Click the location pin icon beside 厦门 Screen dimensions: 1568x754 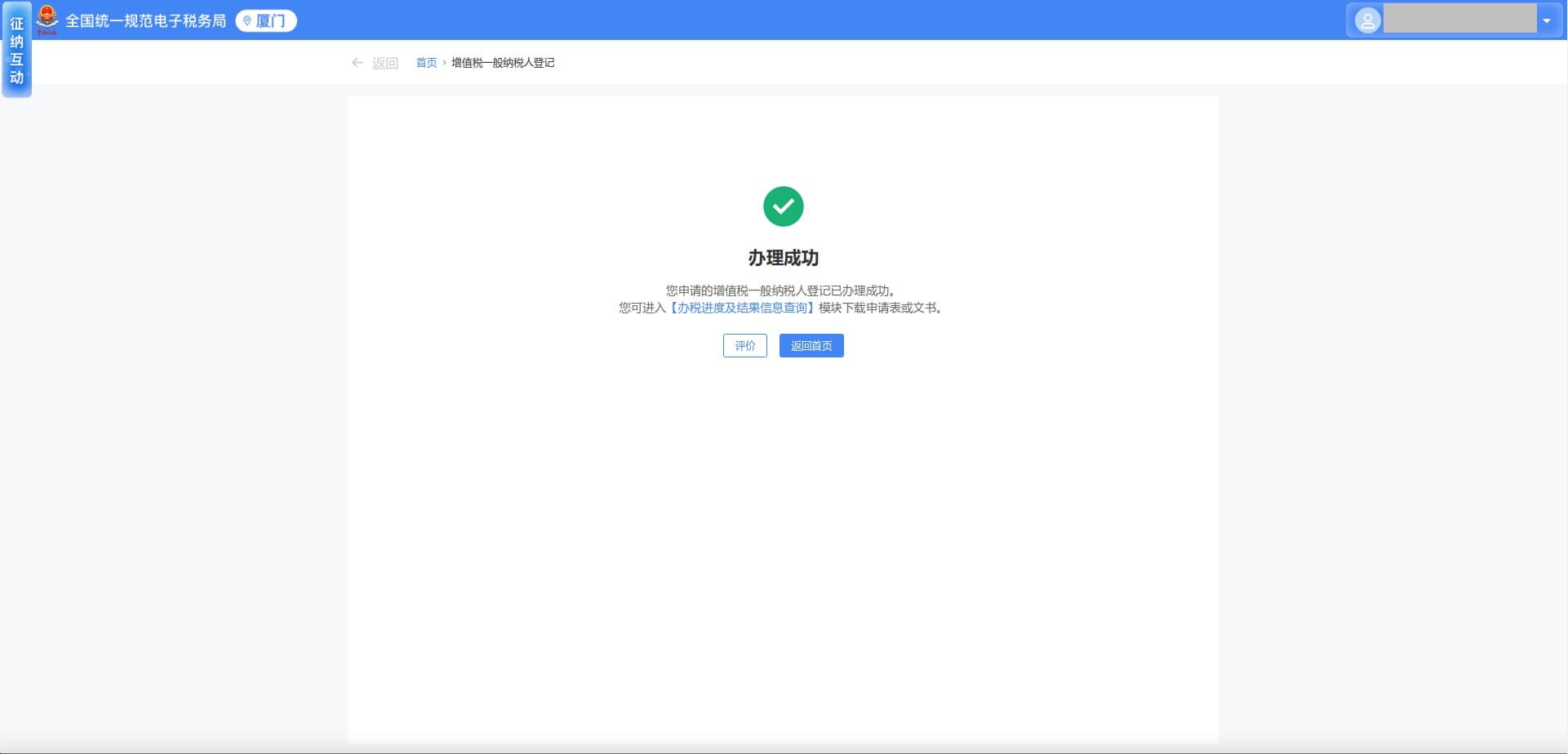247,21
